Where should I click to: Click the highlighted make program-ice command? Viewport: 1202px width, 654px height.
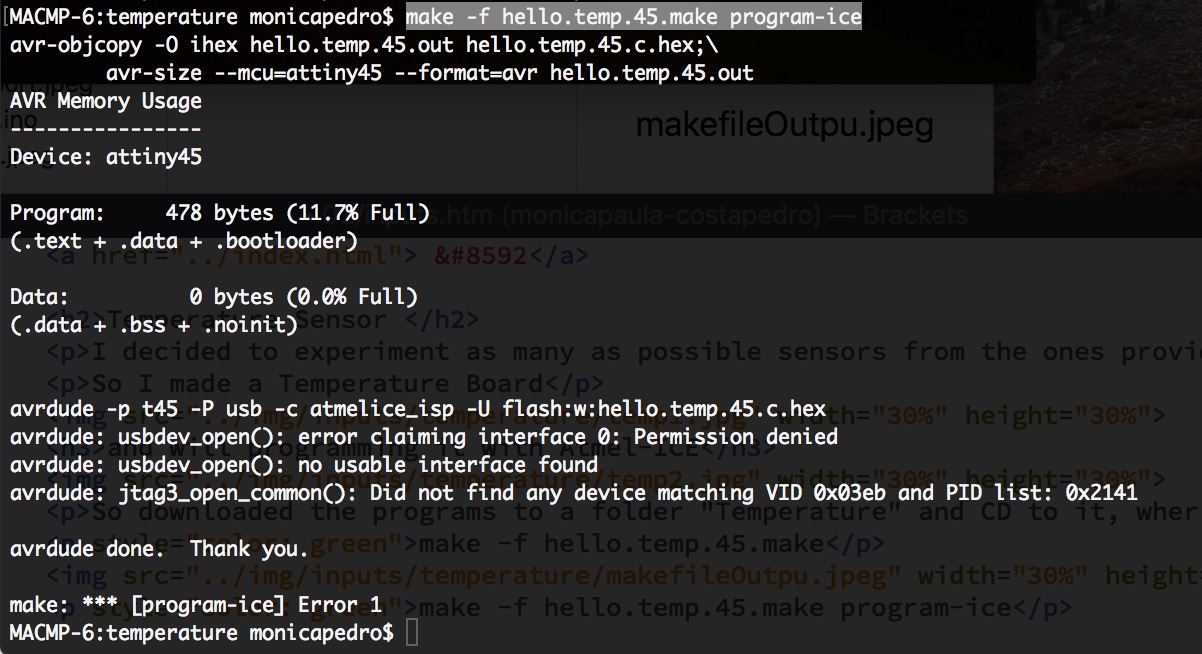633,16
